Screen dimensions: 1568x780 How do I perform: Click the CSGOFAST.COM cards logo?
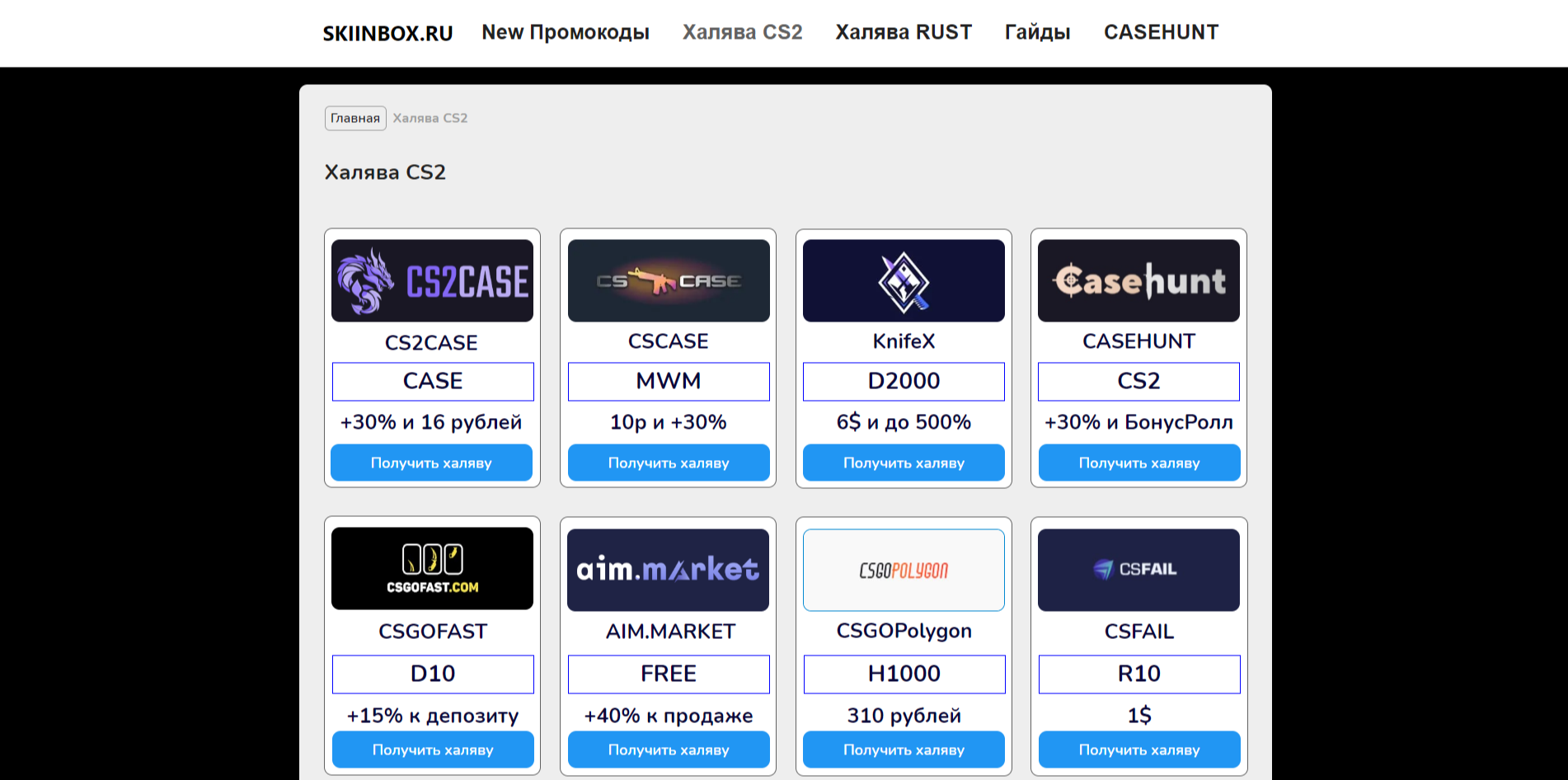pyautogui.click(x=432, y=569)
